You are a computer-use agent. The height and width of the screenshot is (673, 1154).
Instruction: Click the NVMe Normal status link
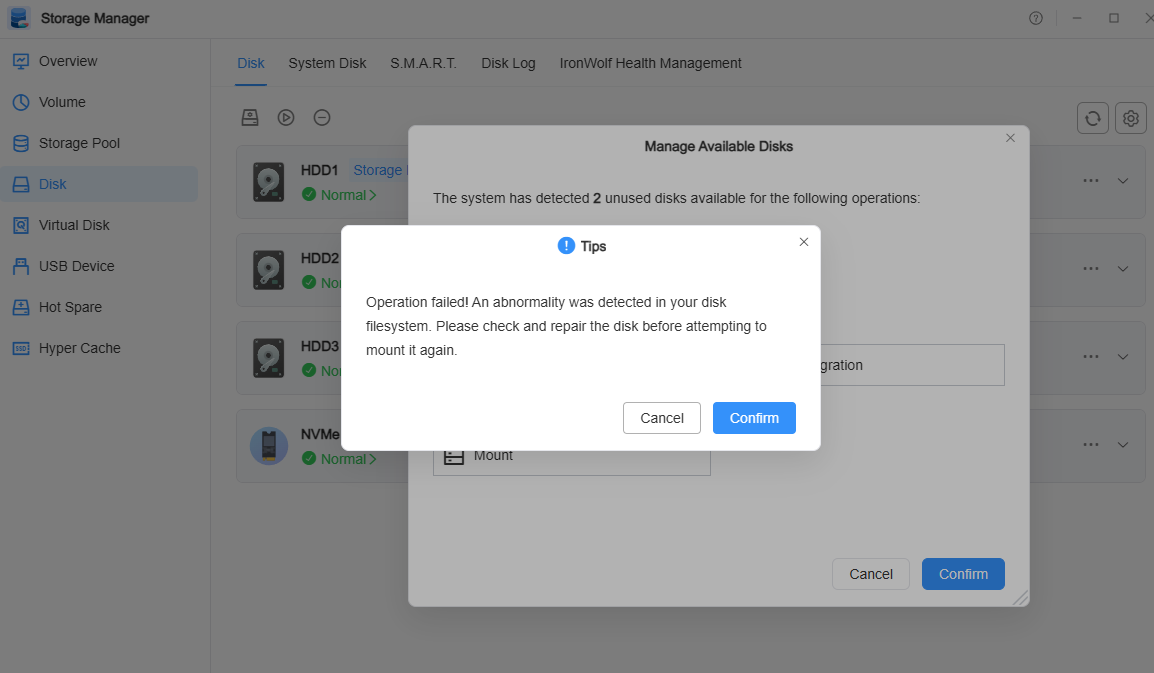point(340,459)
